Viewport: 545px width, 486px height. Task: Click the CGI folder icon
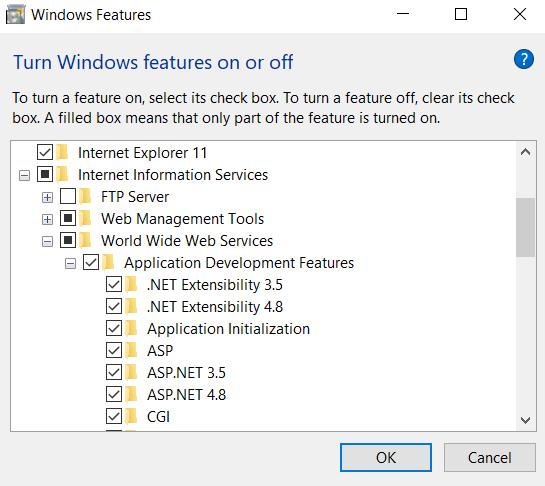point(132,416)
